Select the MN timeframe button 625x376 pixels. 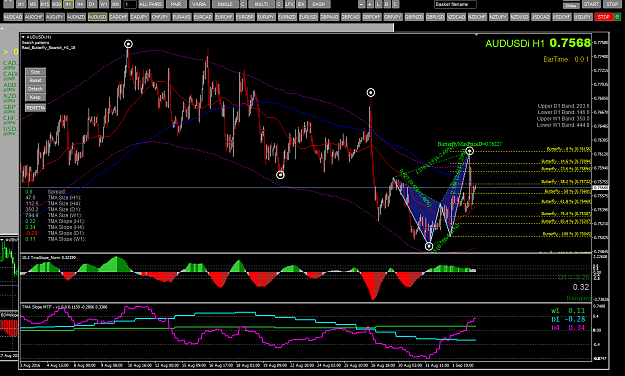[x=116, y=4]
